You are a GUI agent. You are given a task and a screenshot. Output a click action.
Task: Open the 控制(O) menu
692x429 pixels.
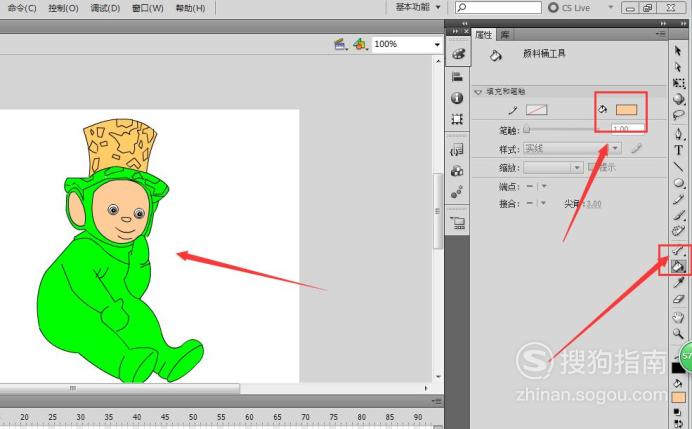coord(63,8)
